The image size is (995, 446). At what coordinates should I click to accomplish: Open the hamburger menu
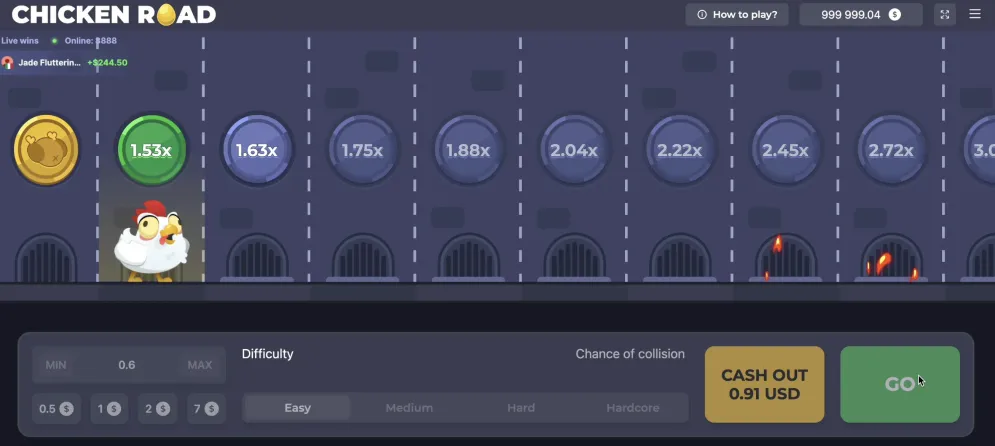coord(975,15)
